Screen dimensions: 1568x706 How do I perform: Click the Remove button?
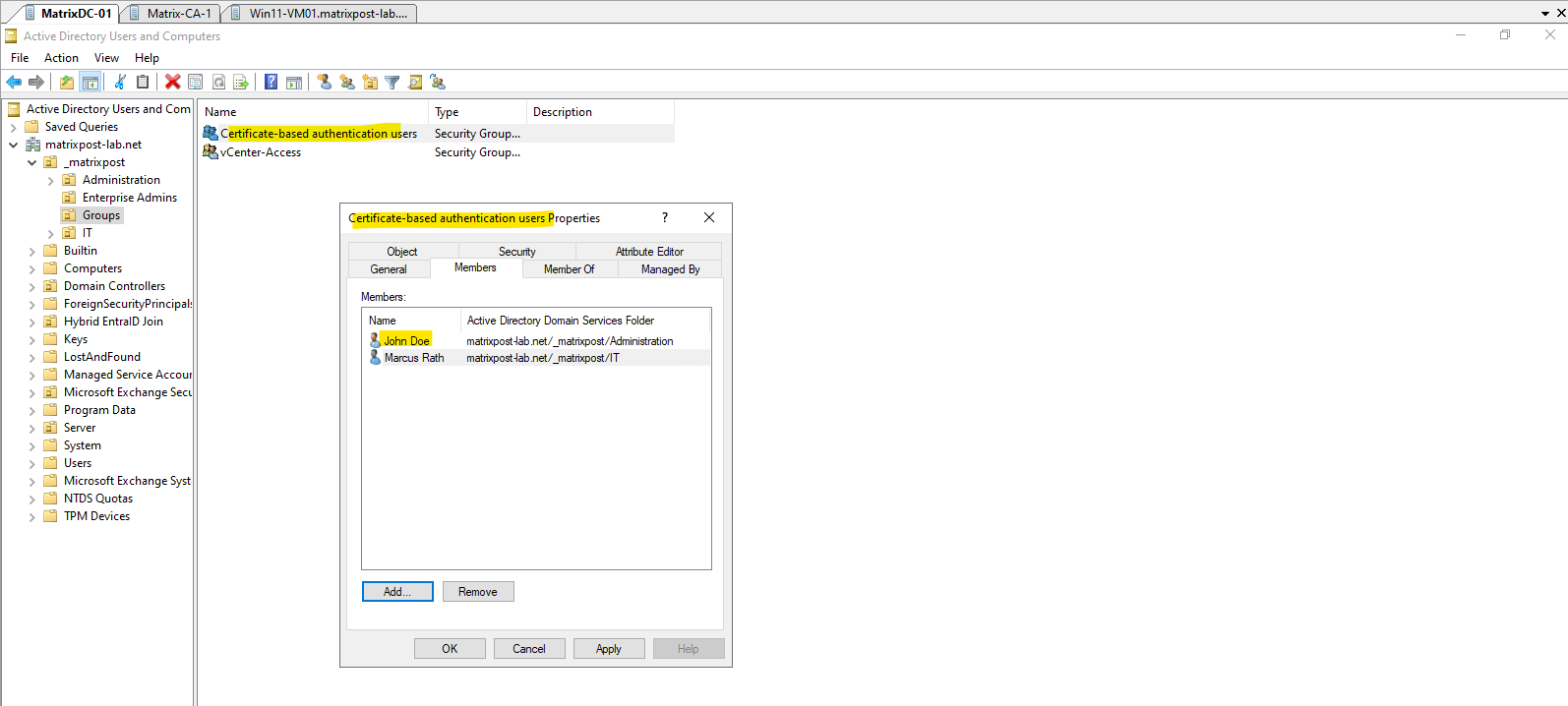pos(478,591)
